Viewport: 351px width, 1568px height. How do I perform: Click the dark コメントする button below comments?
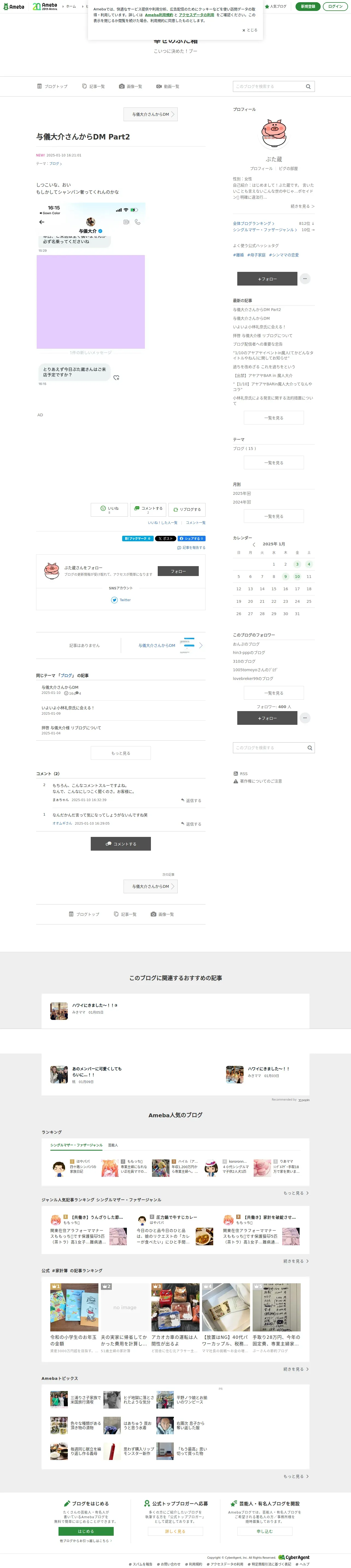click(x=121, y=844)
